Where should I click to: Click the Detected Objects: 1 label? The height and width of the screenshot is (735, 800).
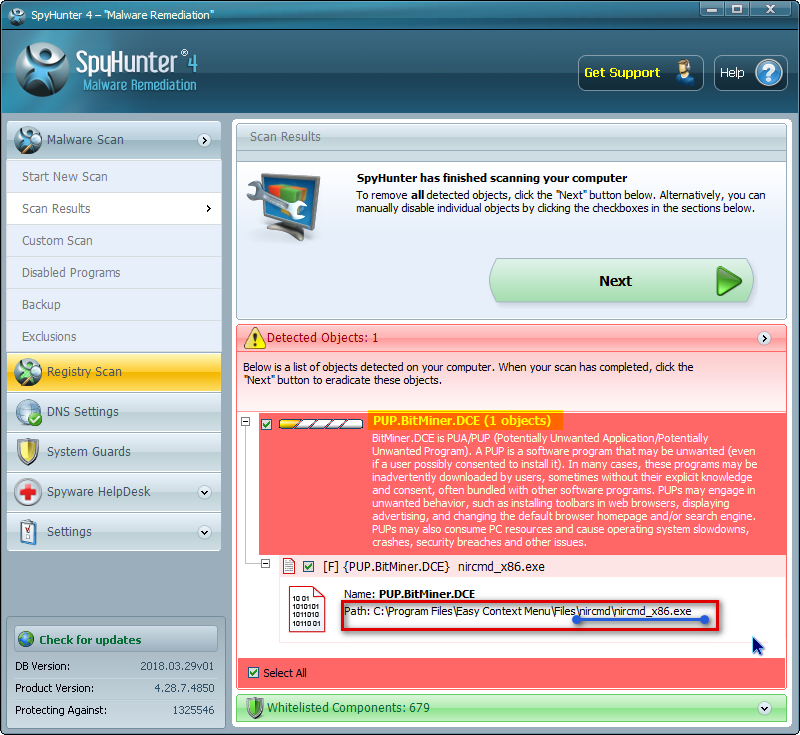point(322,338)
